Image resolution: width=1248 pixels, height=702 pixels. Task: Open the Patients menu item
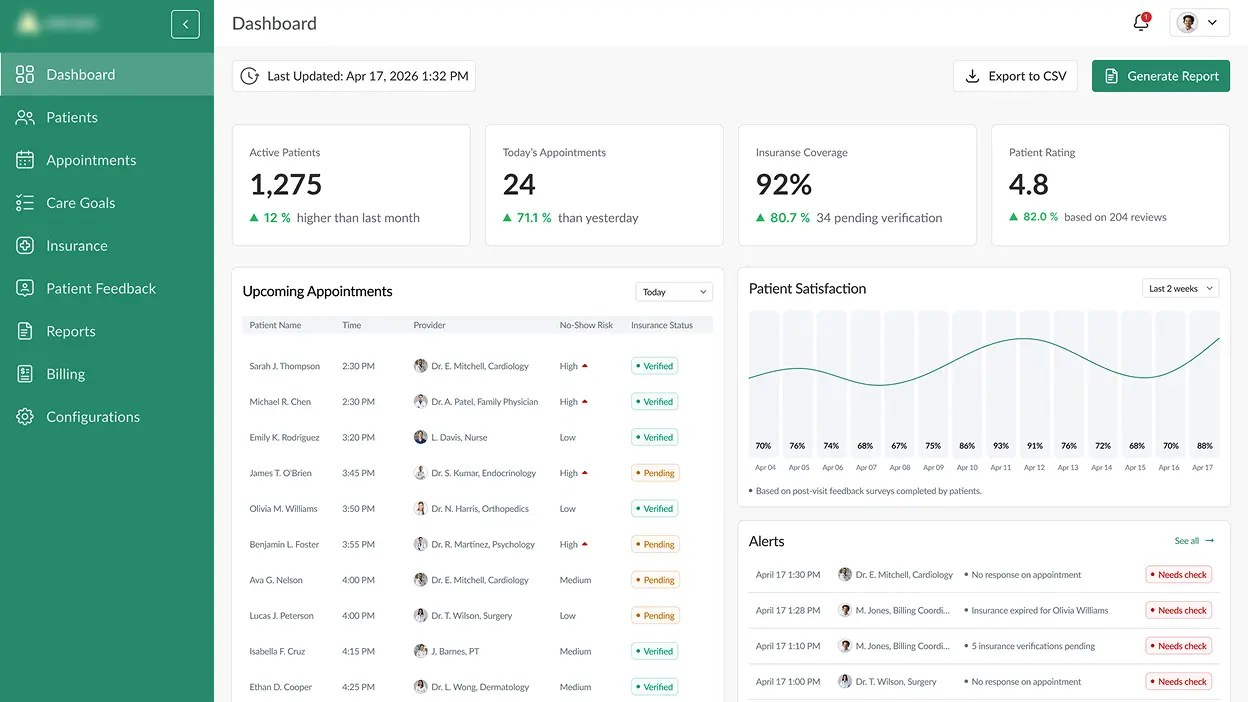click(107, 117)
